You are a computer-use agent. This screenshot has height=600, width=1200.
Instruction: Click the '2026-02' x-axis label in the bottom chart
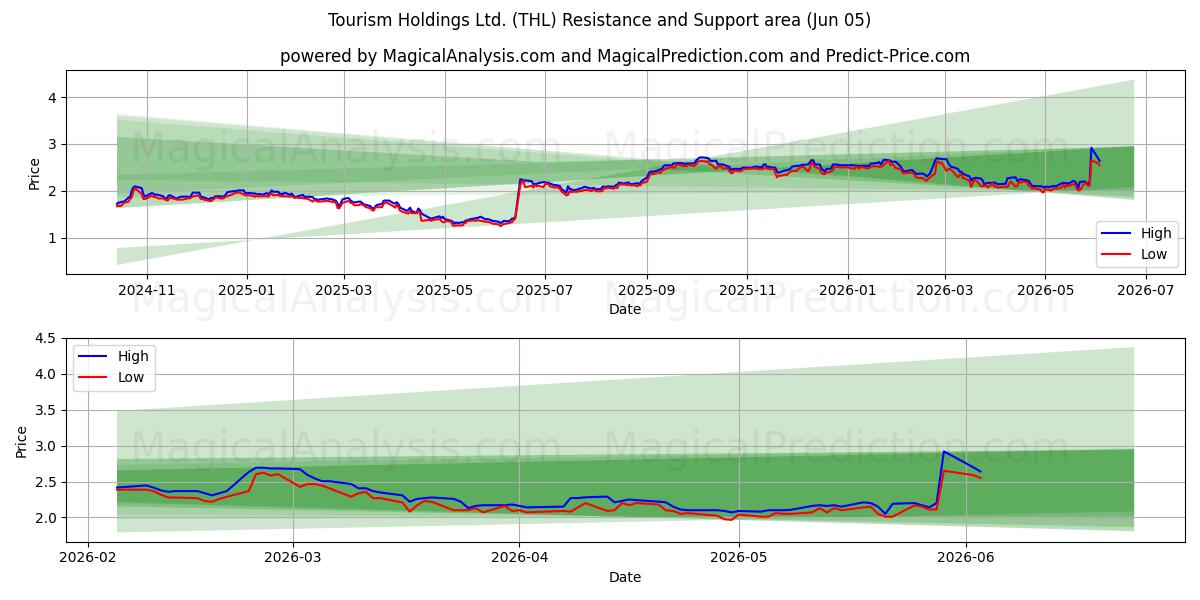tap(89, 557)
